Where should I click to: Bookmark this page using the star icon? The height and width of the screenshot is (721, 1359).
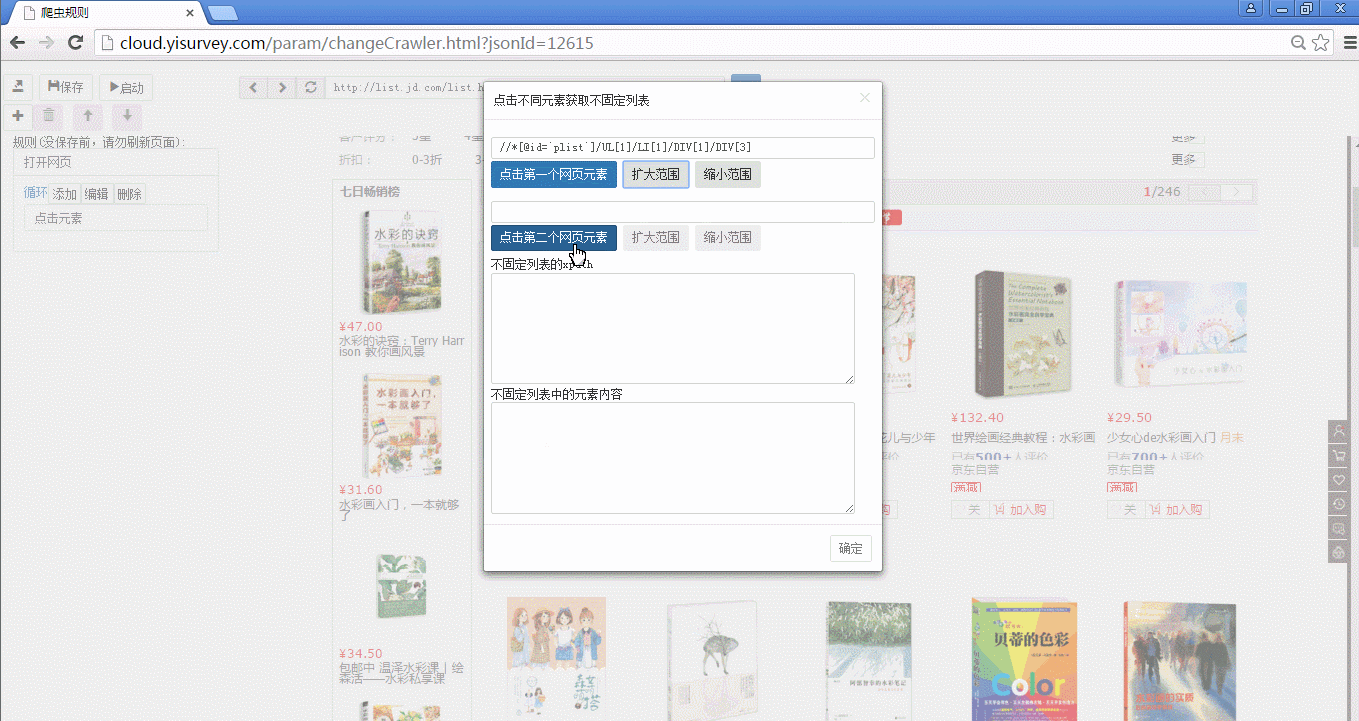pos(1321,43)
